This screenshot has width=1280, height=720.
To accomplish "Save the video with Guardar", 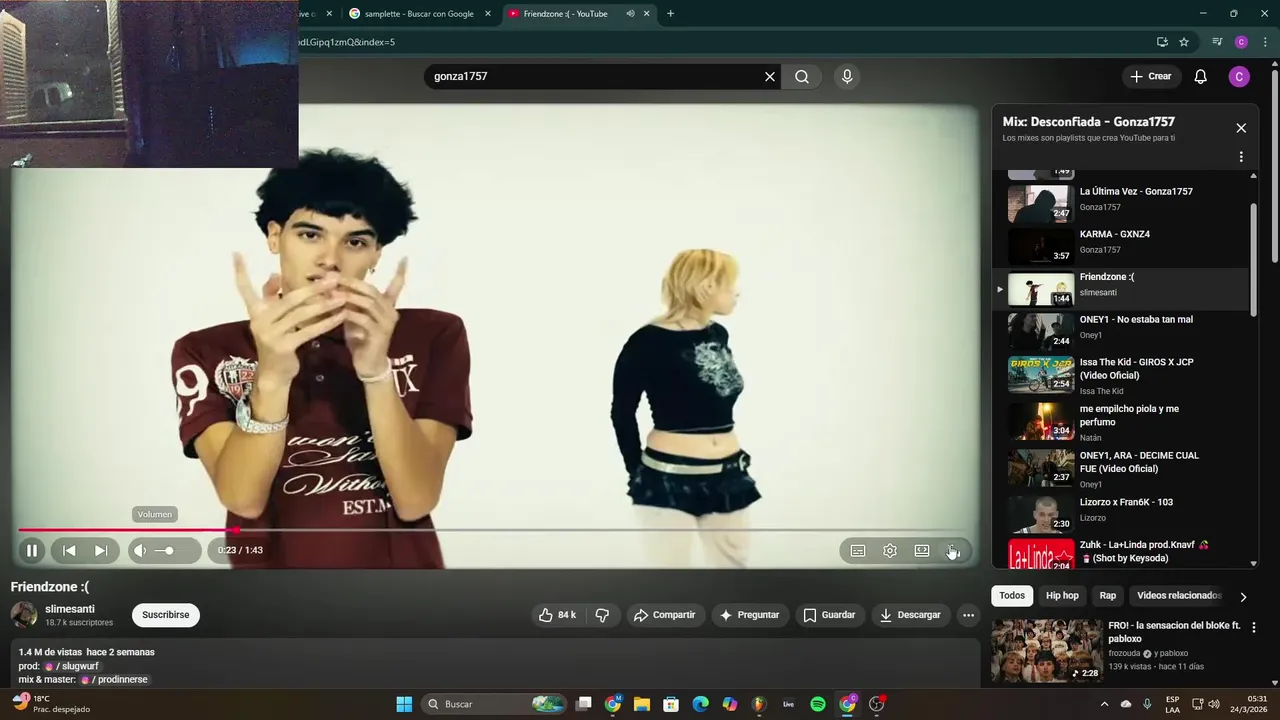I will [x=829, y=615].
